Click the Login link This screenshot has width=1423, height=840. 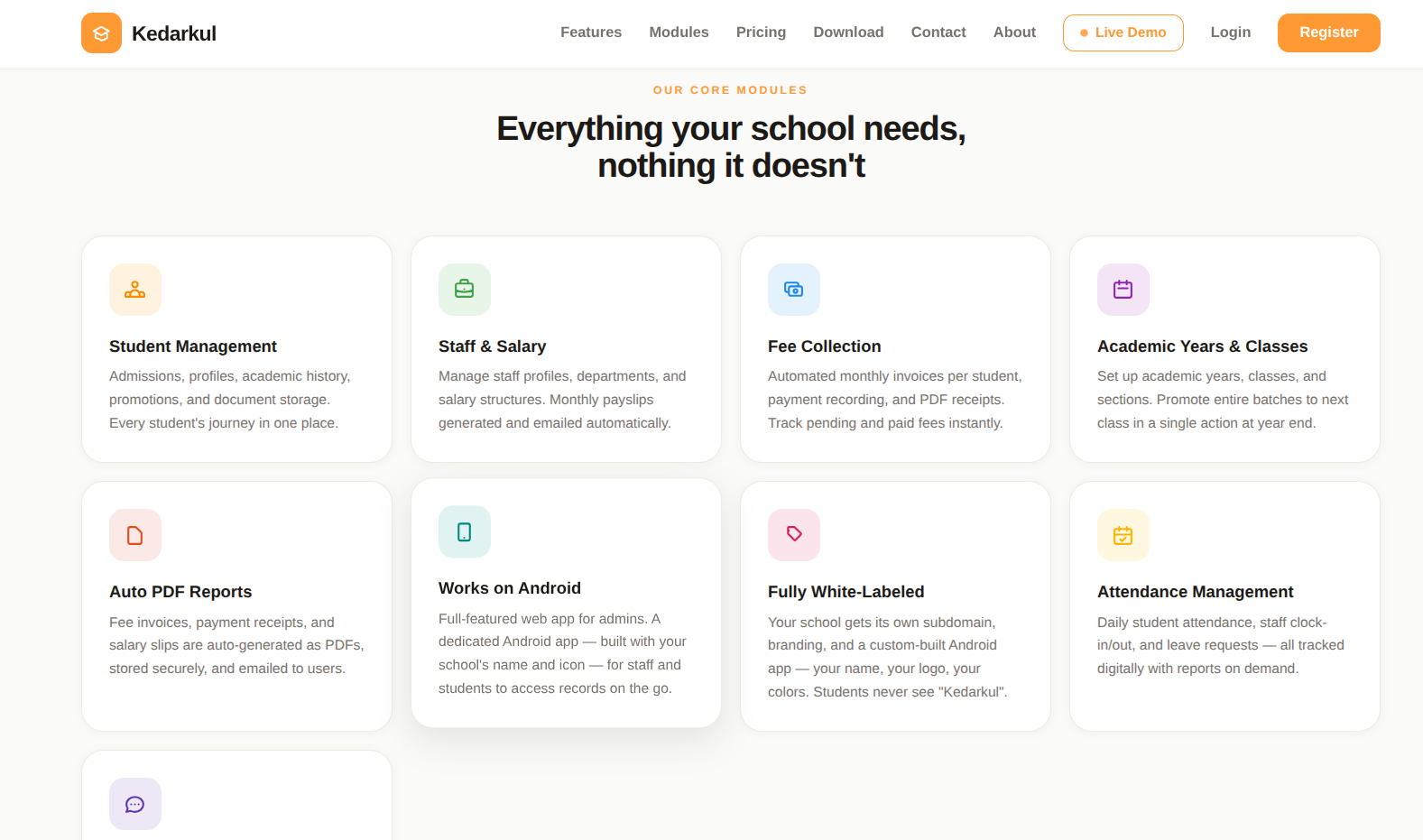(x=1231, y=32)
